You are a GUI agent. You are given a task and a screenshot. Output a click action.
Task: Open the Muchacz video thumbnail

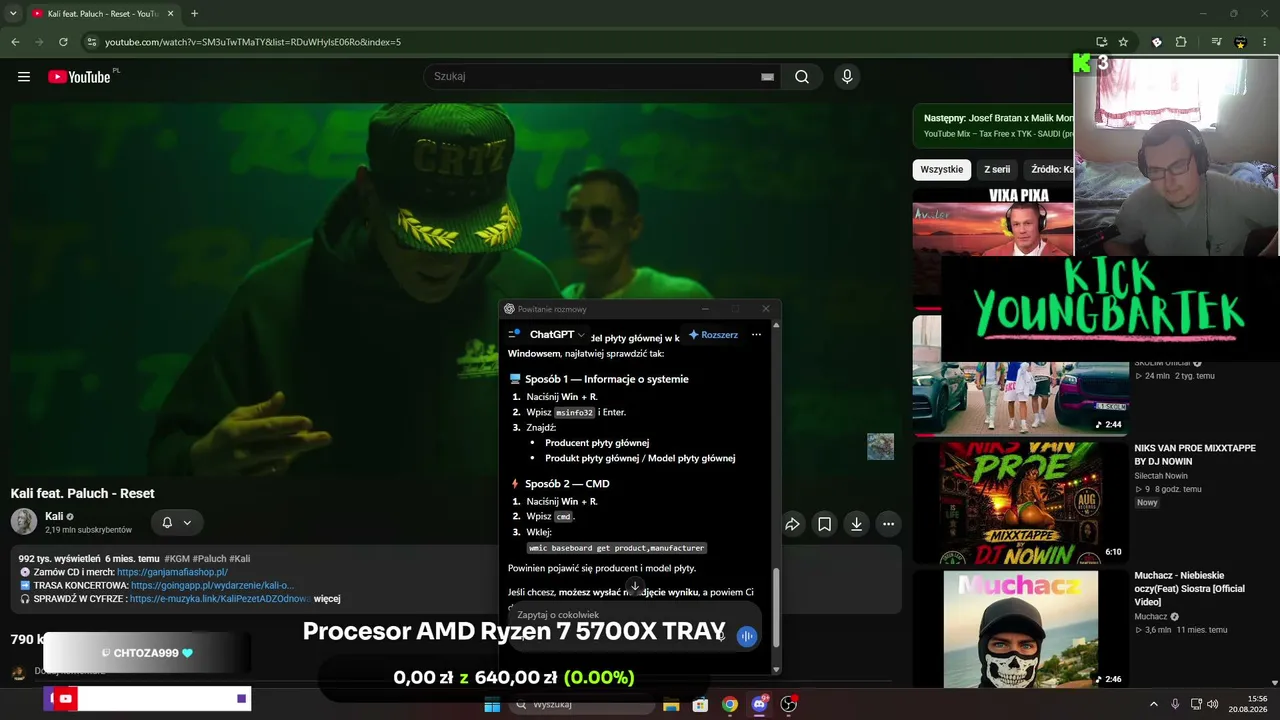click(1021, 629)
